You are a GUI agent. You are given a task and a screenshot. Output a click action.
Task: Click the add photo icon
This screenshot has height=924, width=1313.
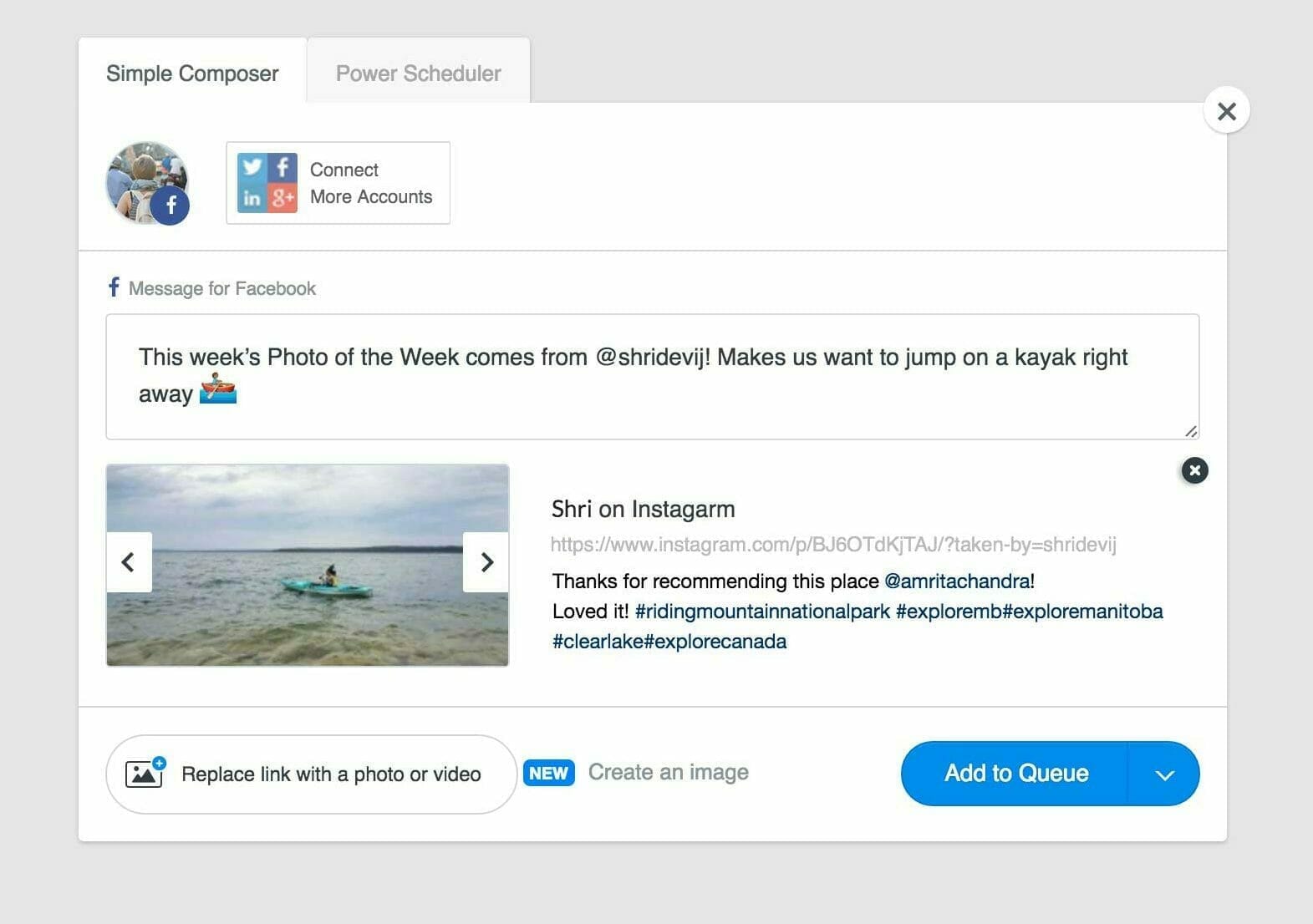145,773
